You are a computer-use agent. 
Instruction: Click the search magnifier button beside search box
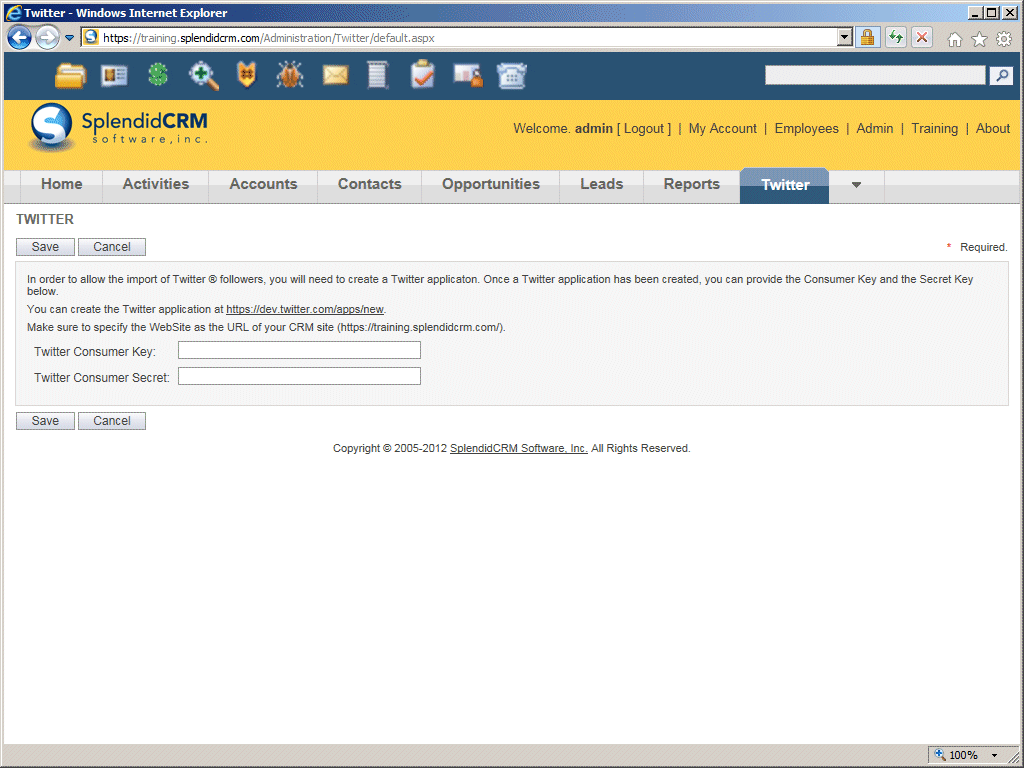click(x=1000, y=76)
